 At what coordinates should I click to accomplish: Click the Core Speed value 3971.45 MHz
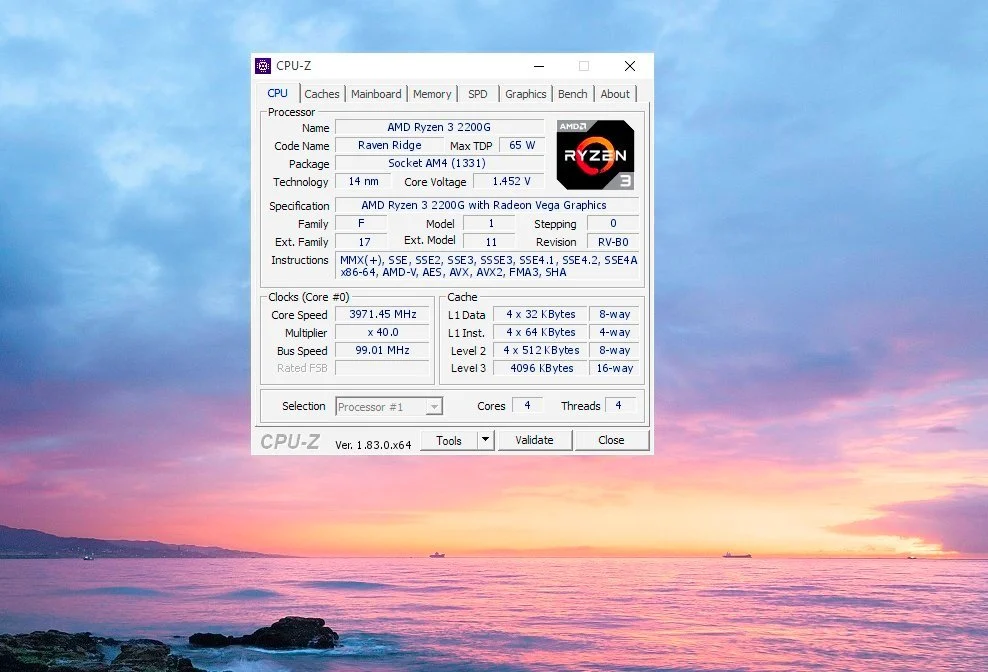382,314
